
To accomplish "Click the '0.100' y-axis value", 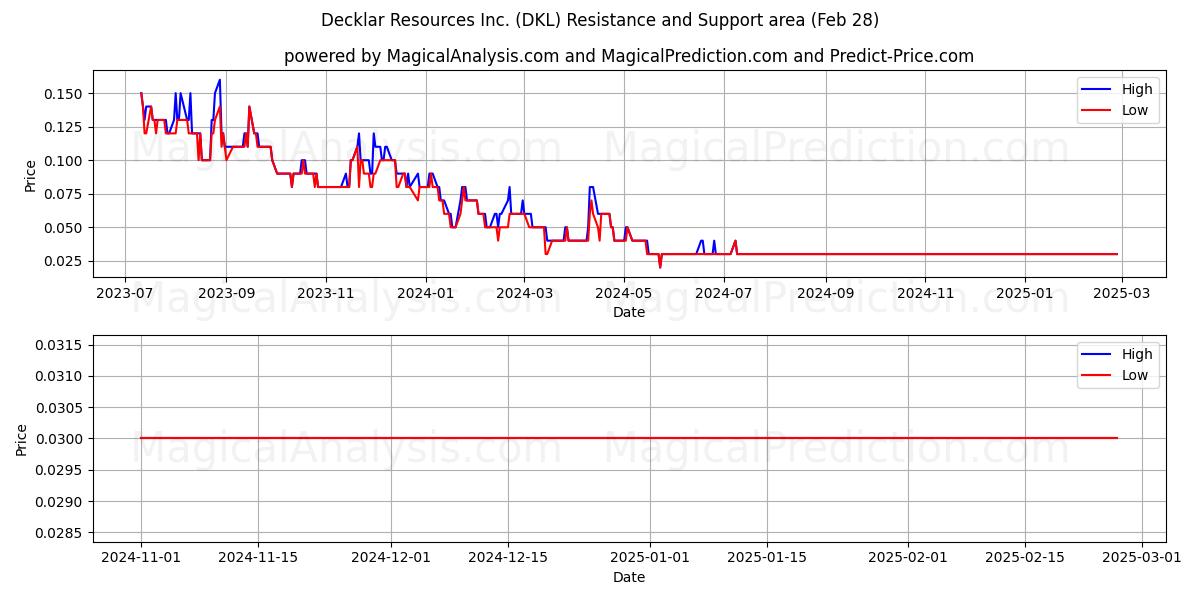I will point(66,161).
